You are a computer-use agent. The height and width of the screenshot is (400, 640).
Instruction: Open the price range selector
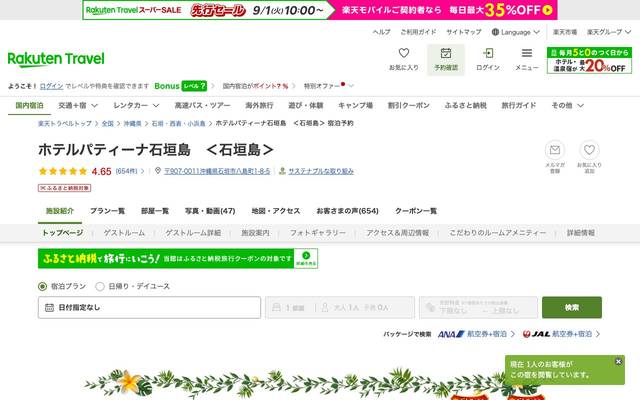click(x=478, y=307)
